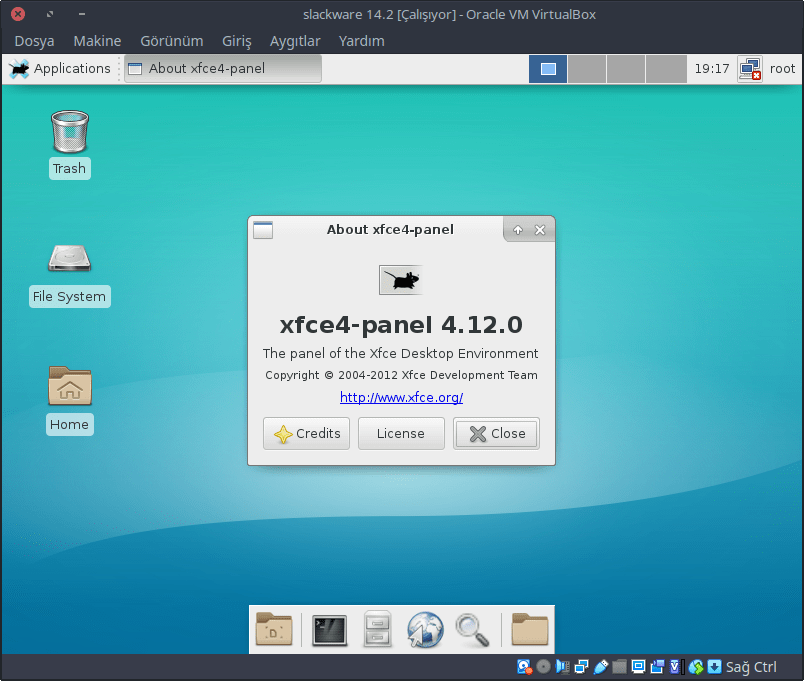
Task: Close the VirtualBox window with red button
Action: tap(18, 14)
